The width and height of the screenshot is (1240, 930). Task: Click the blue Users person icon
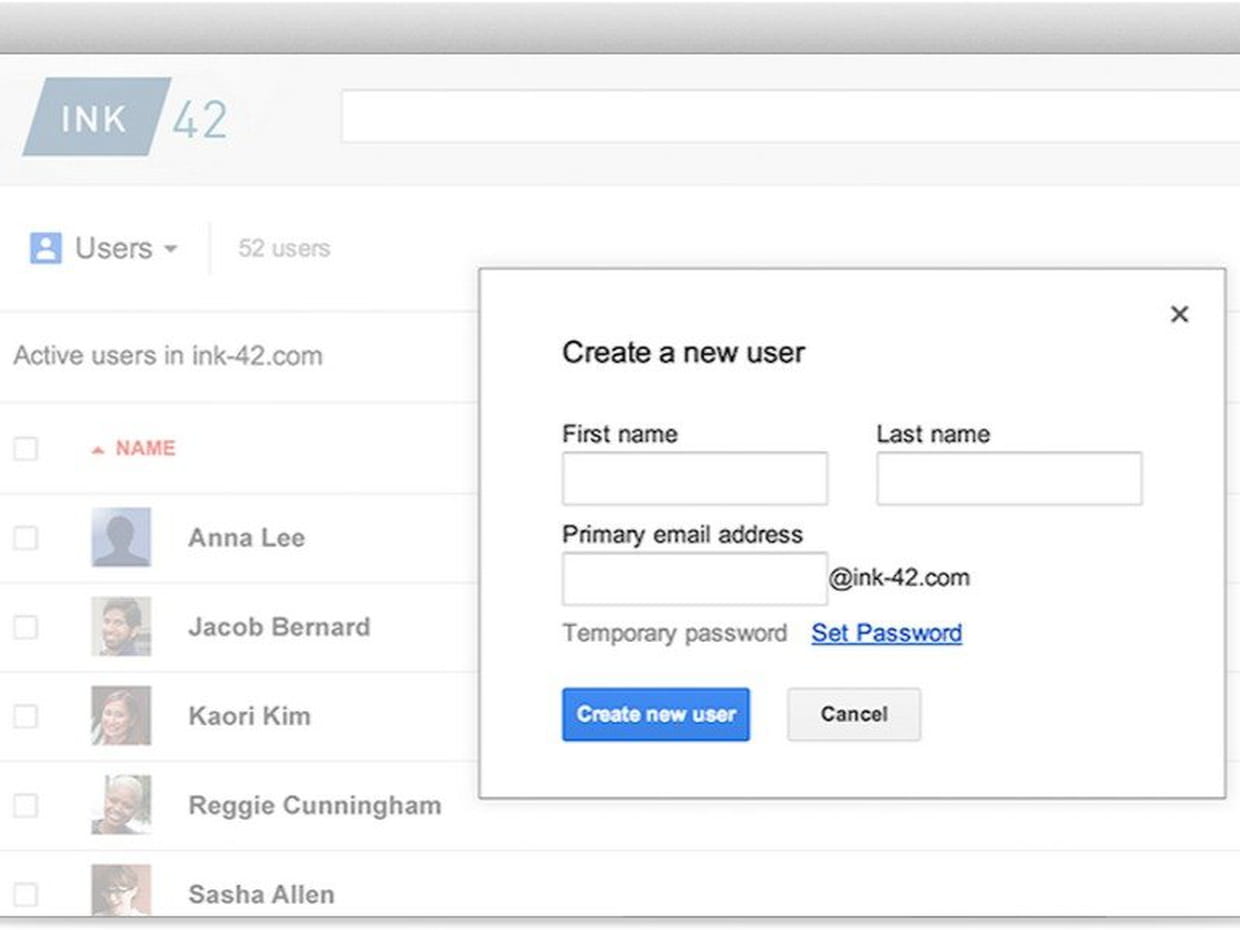(46, 248)
